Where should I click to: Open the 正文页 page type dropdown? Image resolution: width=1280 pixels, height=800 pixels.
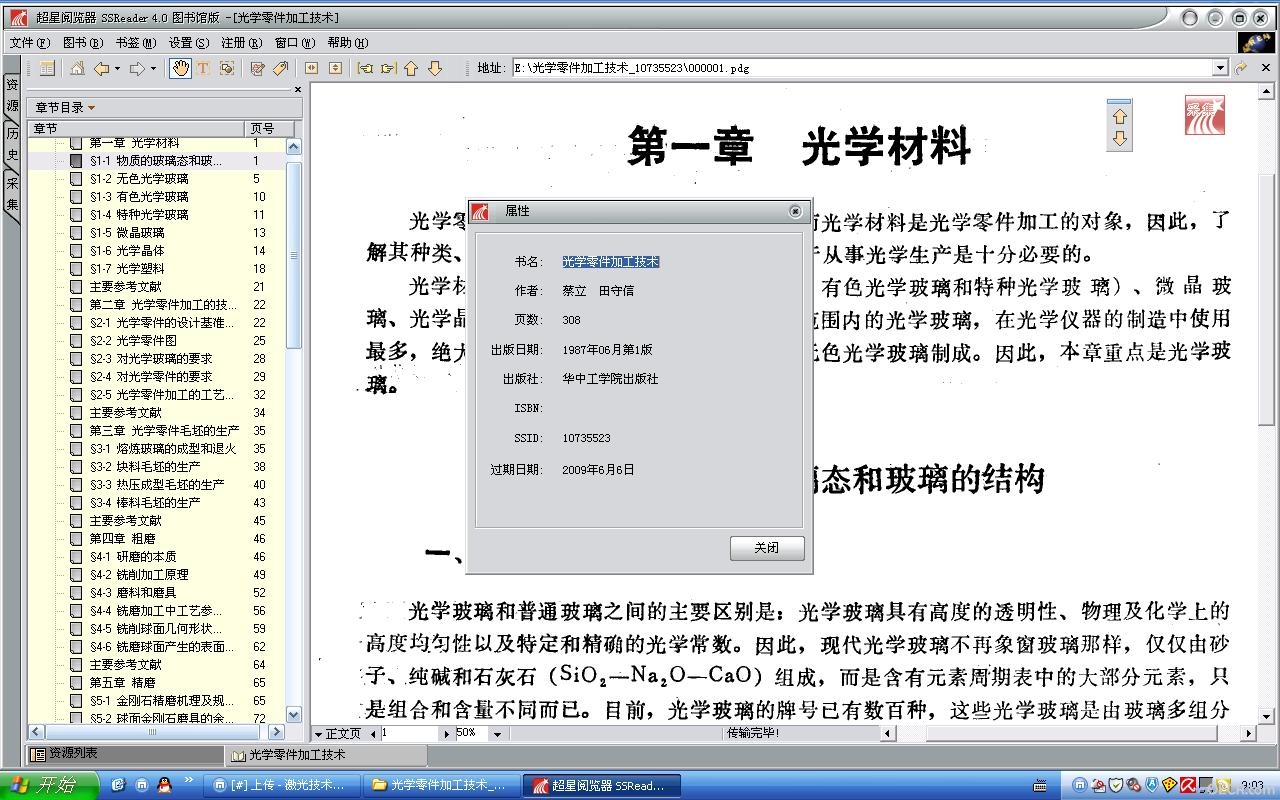click(x=319, y=734)
